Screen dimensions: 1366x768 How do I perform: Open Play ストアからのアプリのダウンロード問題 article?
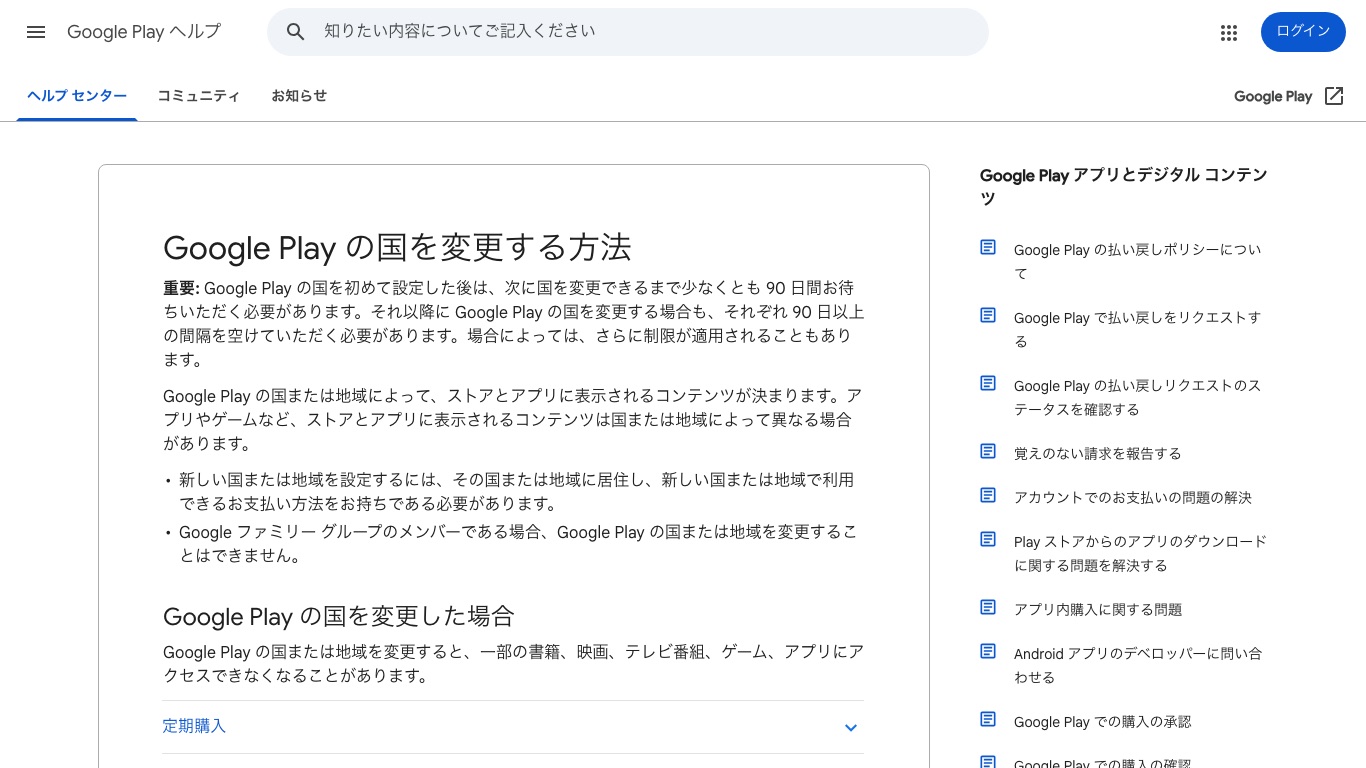[x=1141, y=554]
